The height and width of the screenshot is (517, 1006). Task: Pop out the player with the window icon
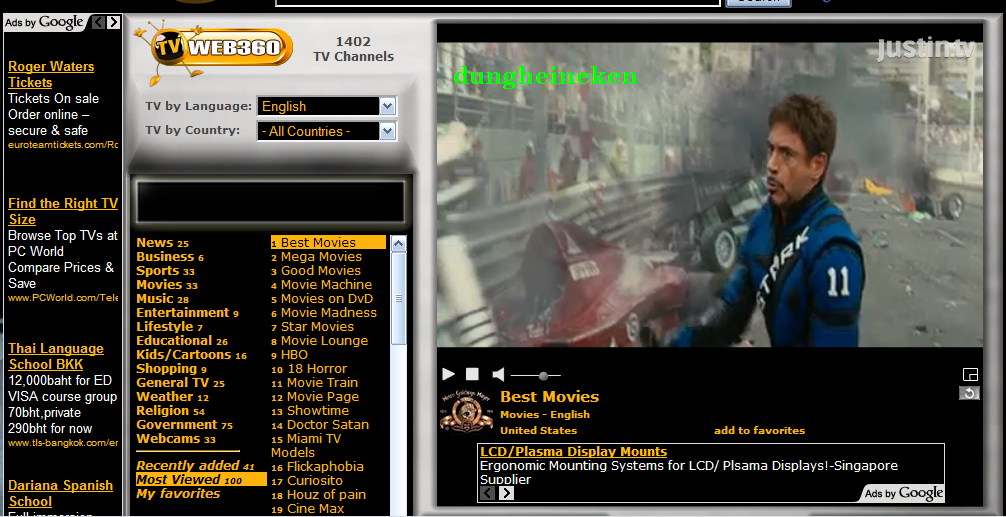coord(970,375)
